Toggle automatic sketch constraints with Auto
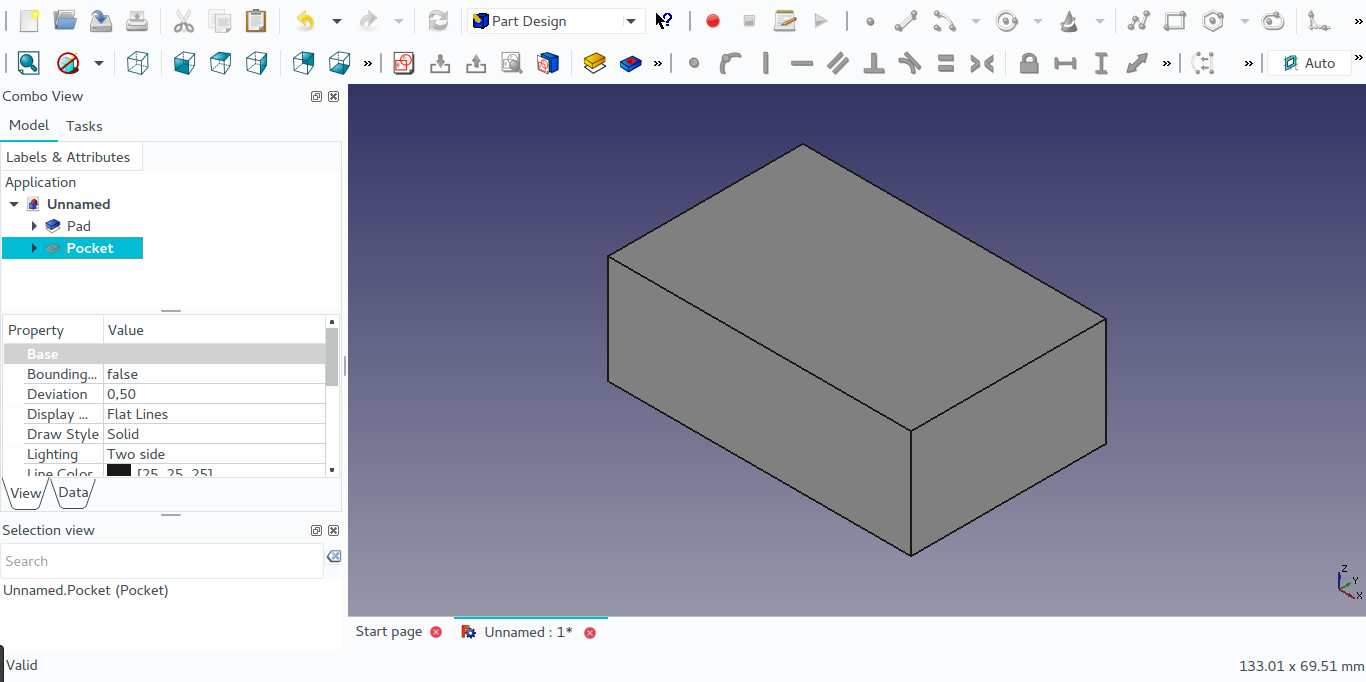The height and width of the screenshot is (682, 1366). pos(1308,62)
